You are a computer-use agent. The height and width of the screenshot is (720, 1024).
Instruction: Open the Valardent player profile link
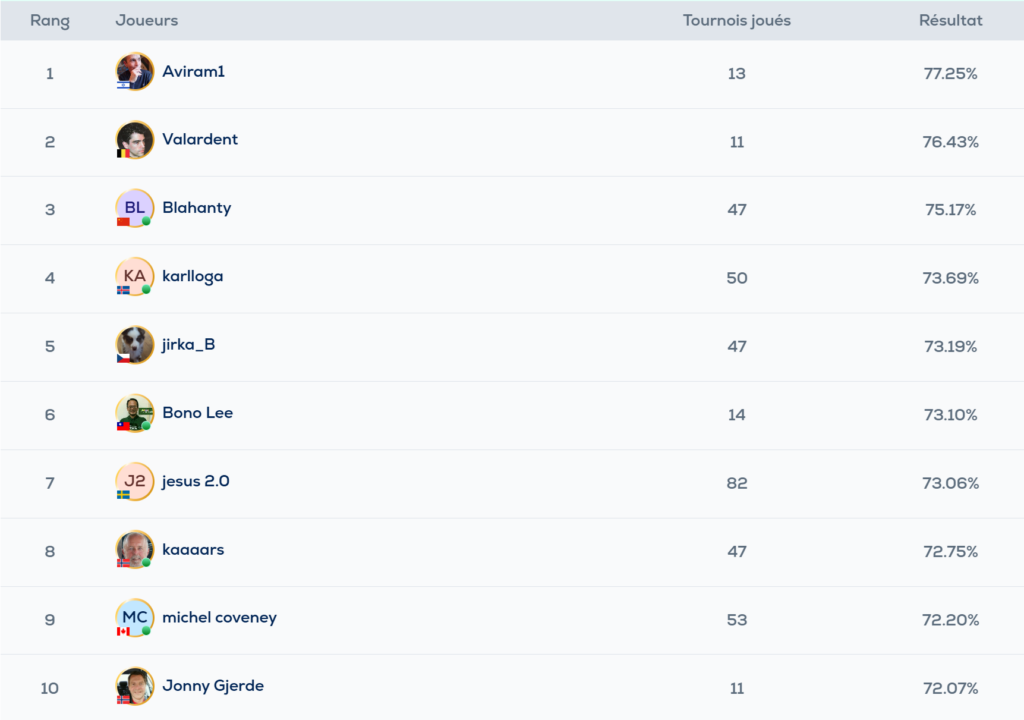200,140
